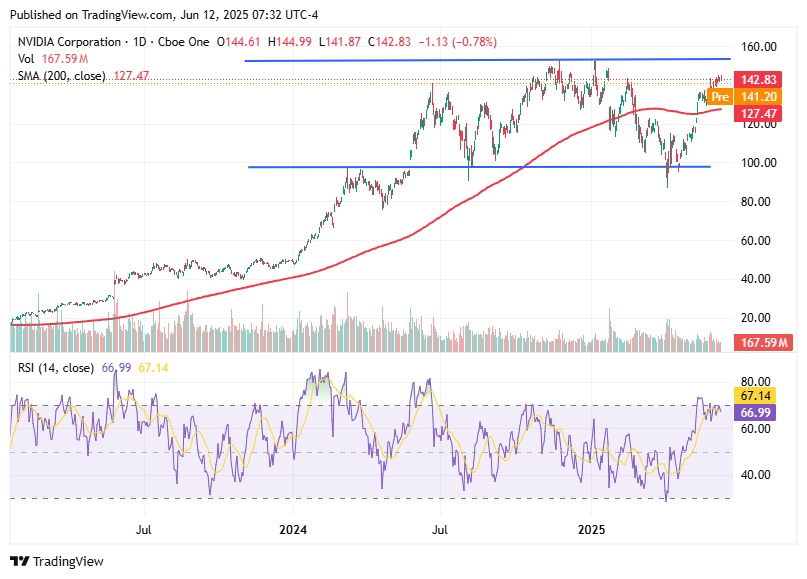This screenshot has width=807, height=579.
Task: Click the high value H144.99
Action: pyautogui.click(x=290, y=42)
